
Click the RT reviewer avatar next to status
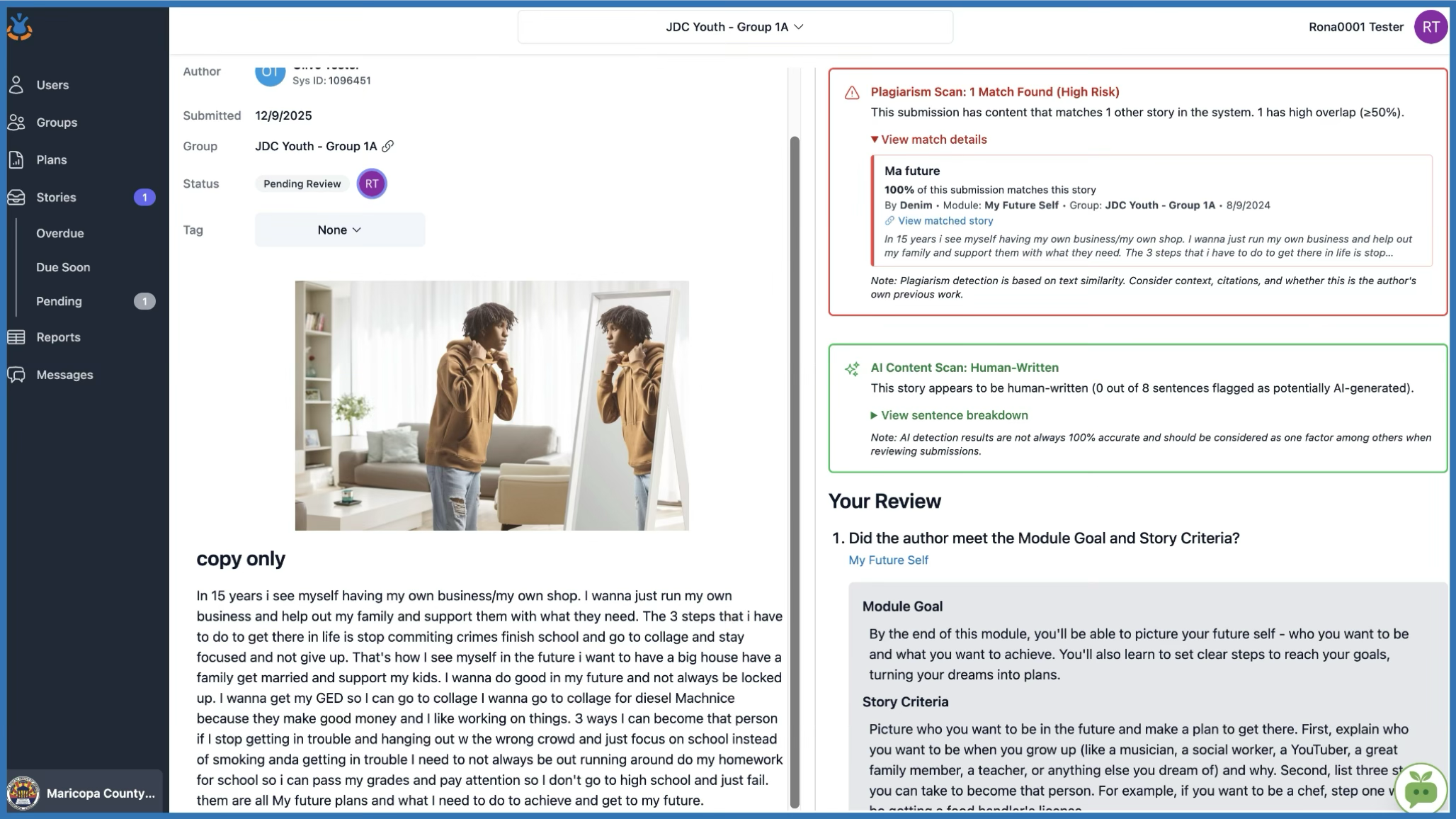pos(372,183)
